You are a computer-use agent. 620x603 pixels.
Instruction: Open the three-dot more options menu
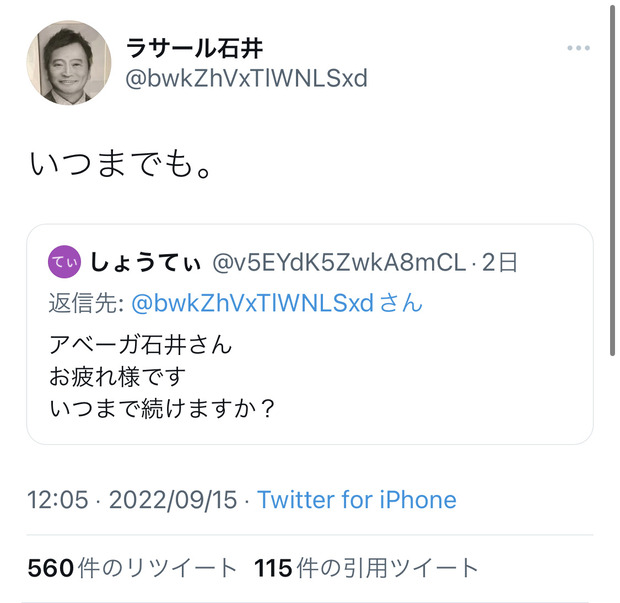tap(578, 48)
